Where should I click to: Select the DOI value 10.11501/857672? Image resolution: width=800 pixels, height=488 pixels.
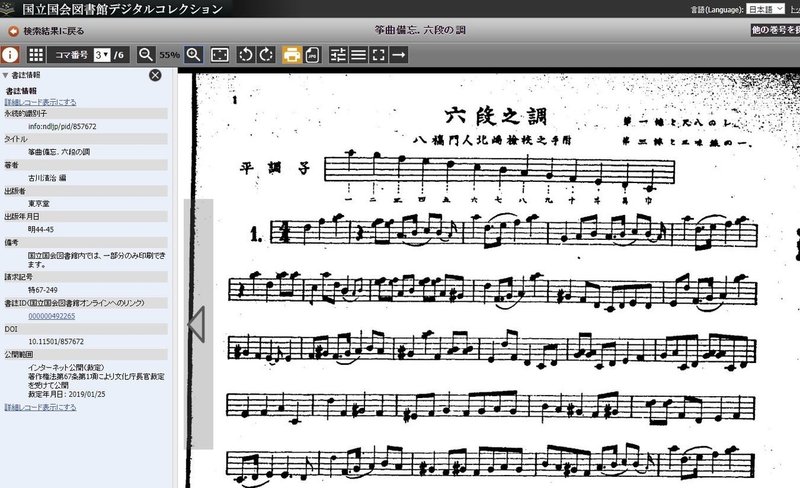(x=56, y=341)
